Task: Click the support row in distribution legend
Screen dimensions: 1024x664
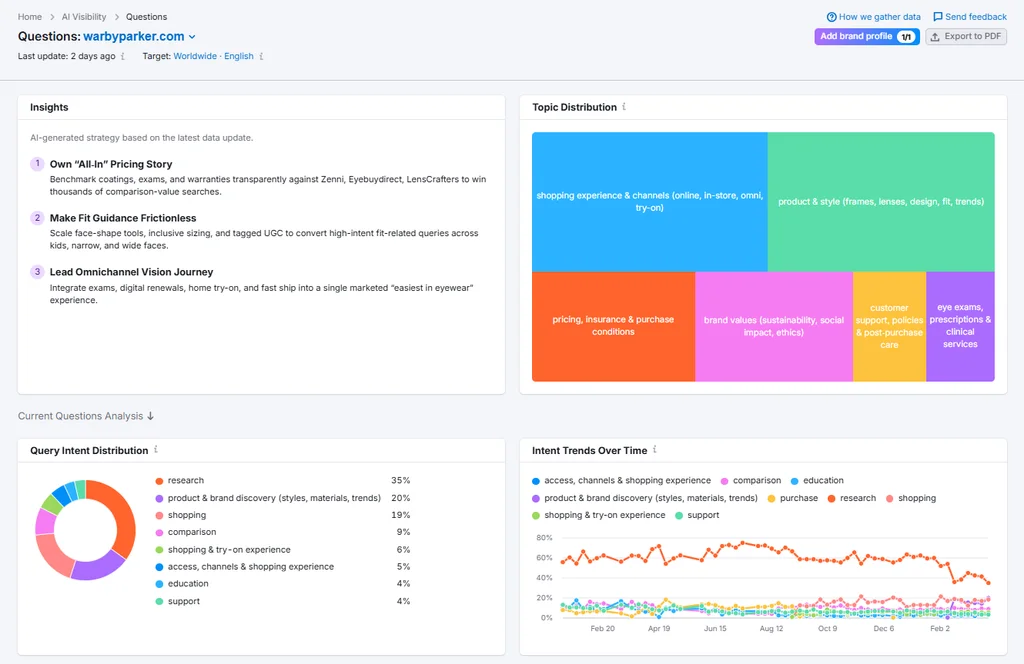Action: pyautogui.click(x=283, y=601)
